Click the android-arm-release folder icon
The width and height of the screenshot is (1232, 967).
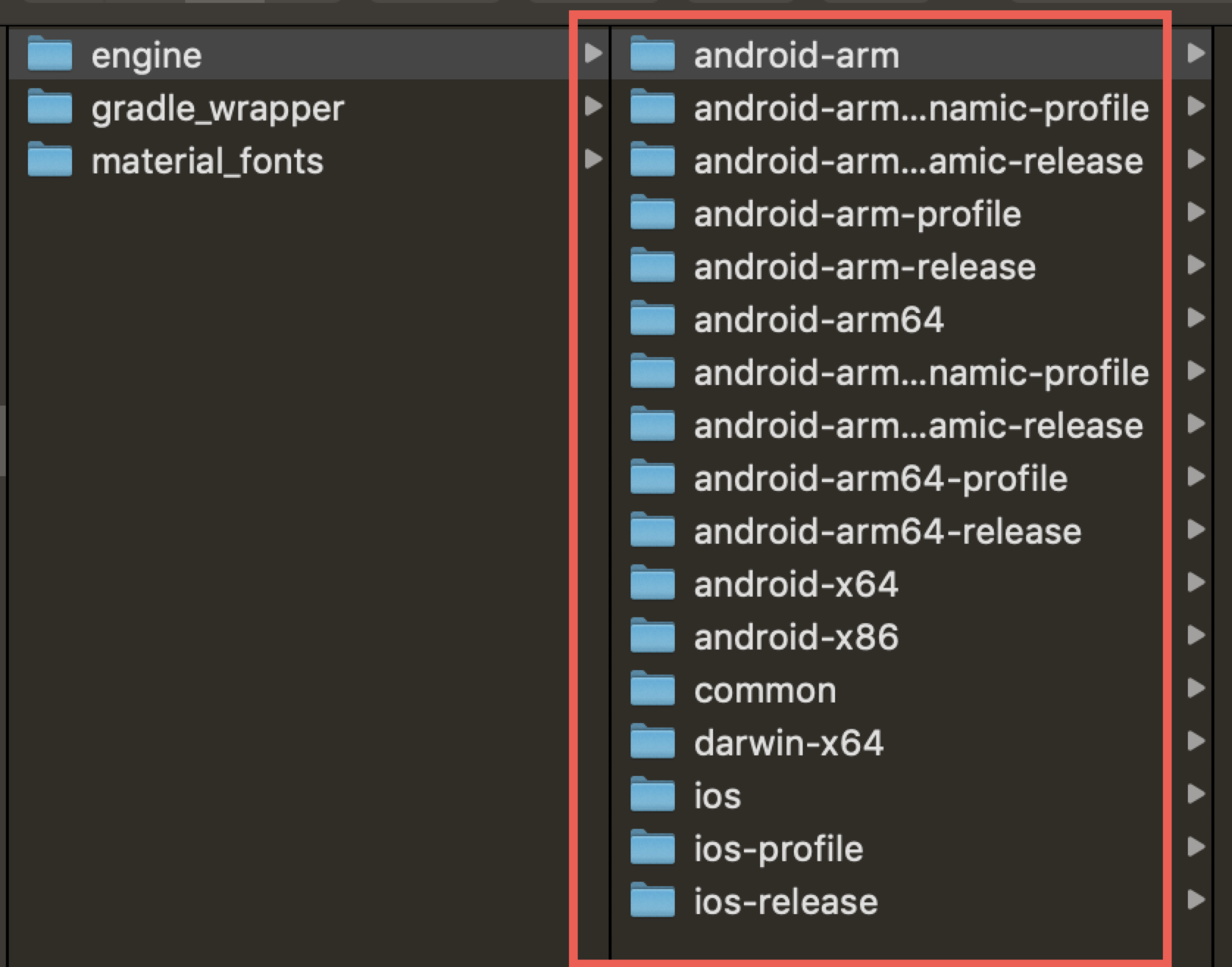click(653, 265)
